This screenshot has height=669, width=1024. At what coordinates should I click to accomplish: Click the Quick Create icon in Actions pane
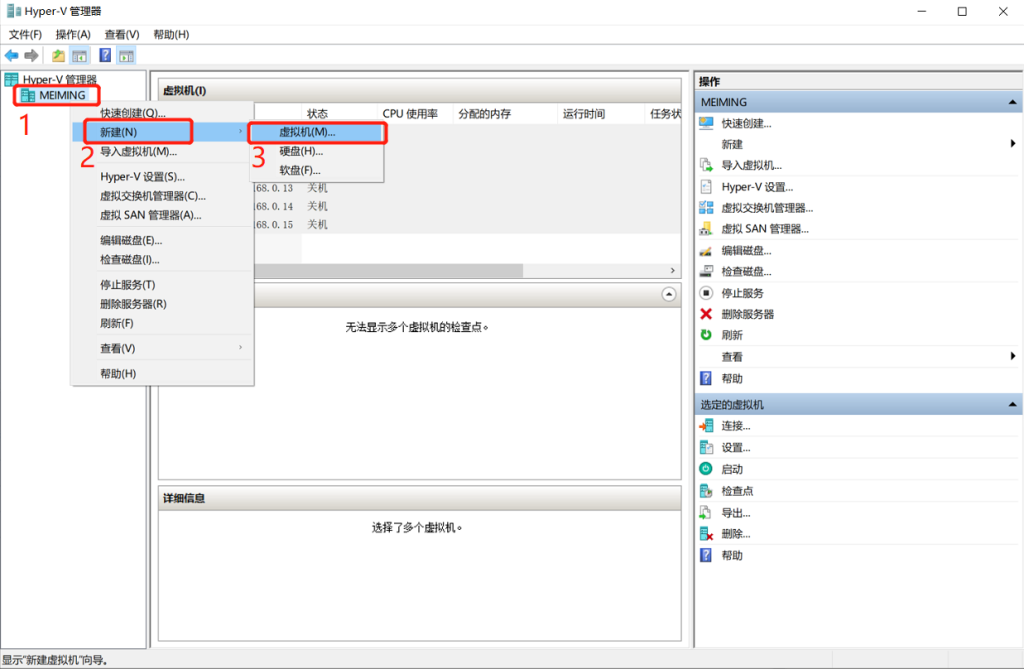(706, 123)
